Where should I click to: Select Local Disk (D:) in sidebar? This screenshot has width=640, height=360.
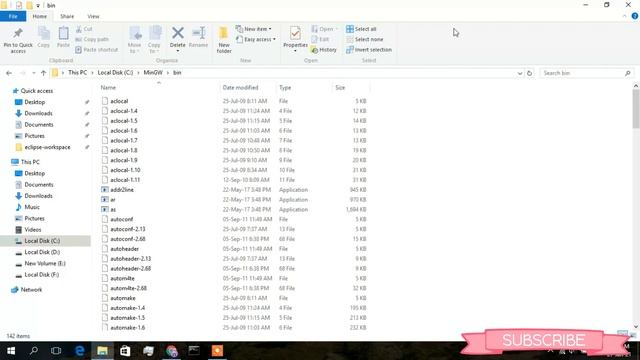[x=42, y=252]
